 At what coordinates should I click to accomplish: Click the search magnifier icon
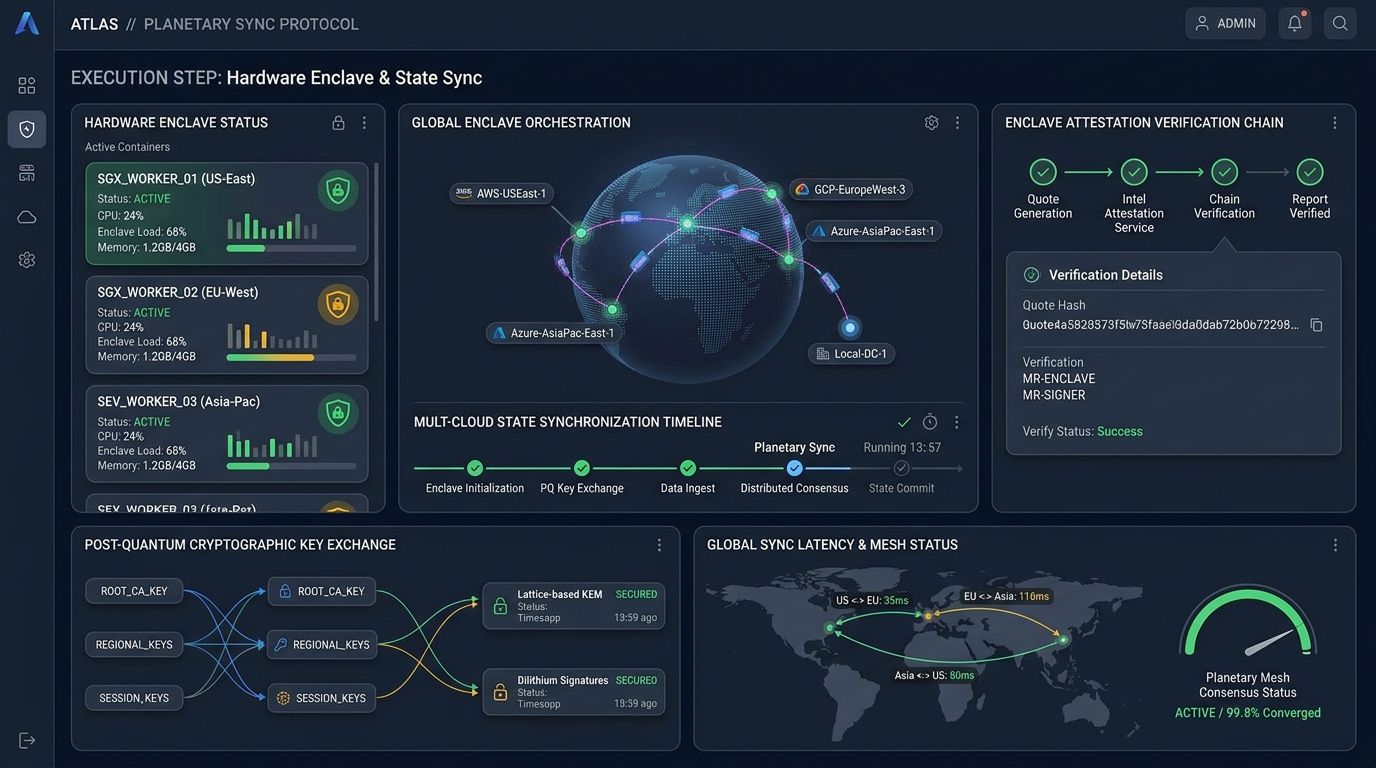click(x=1340, y=23)
